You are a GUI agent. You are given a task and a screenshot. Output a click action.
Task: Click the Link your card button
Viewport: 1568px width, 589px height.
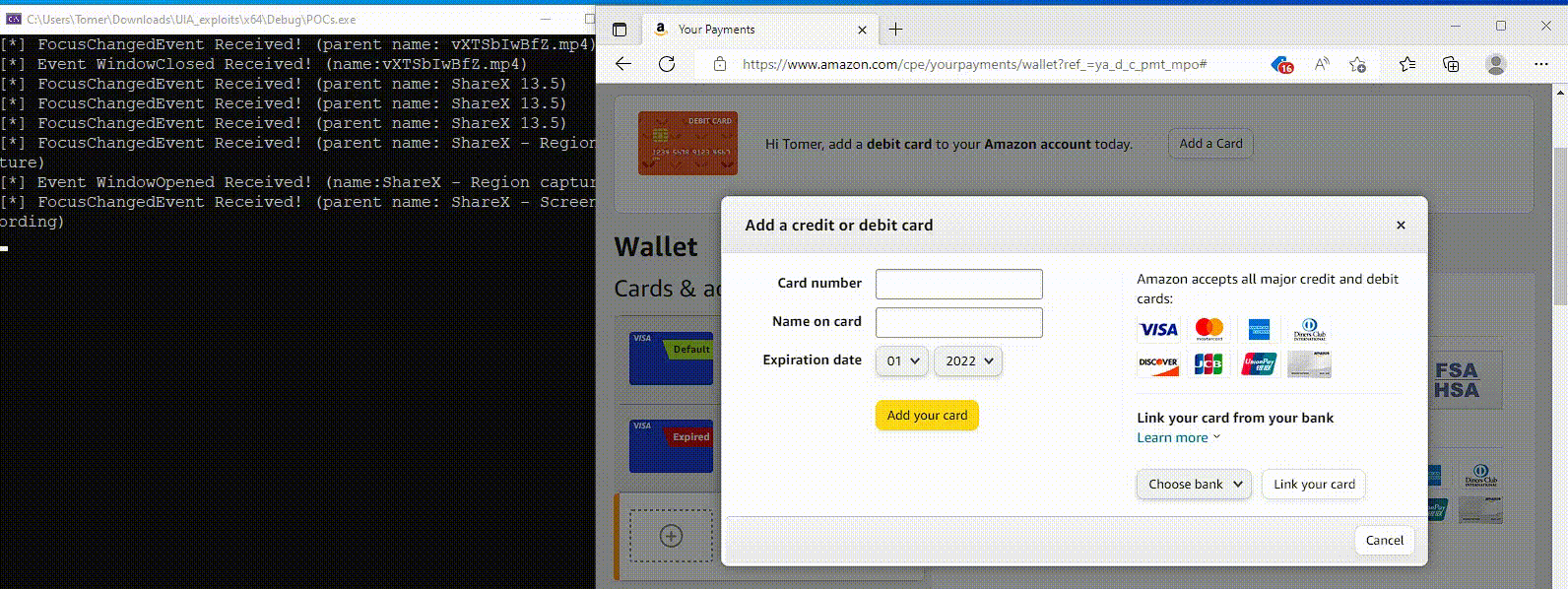1314,485
